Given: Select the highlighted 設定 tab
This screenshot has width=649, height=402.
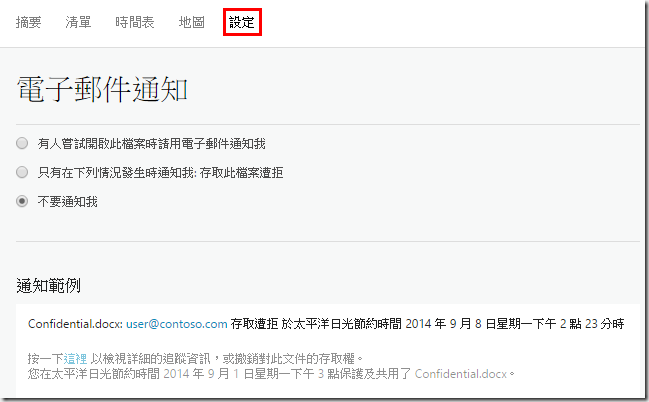Looking at the screenshot, I should click(x=242, y=22).
